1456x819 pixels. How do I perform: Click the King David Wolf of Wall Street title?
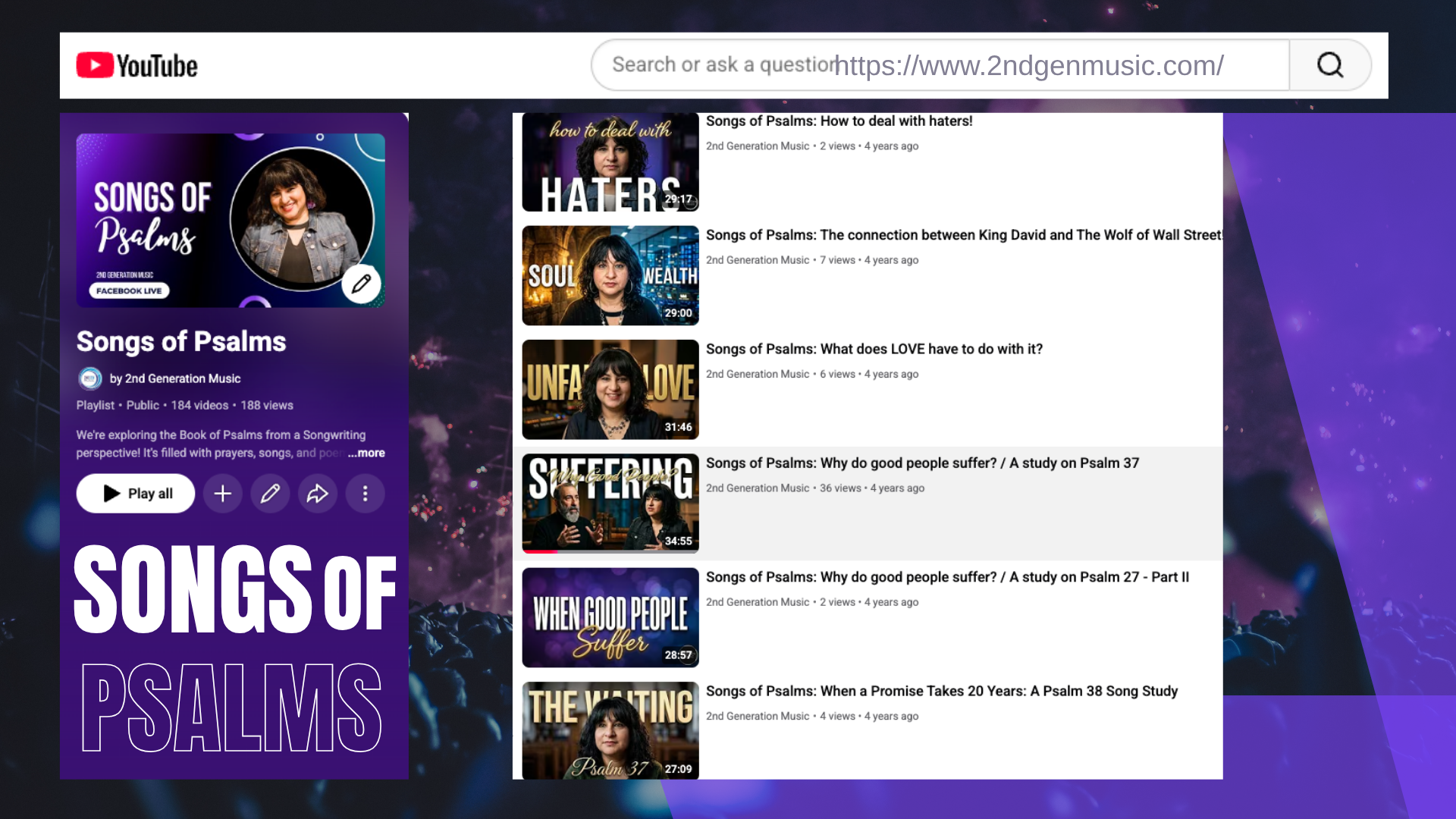(964, 235)
